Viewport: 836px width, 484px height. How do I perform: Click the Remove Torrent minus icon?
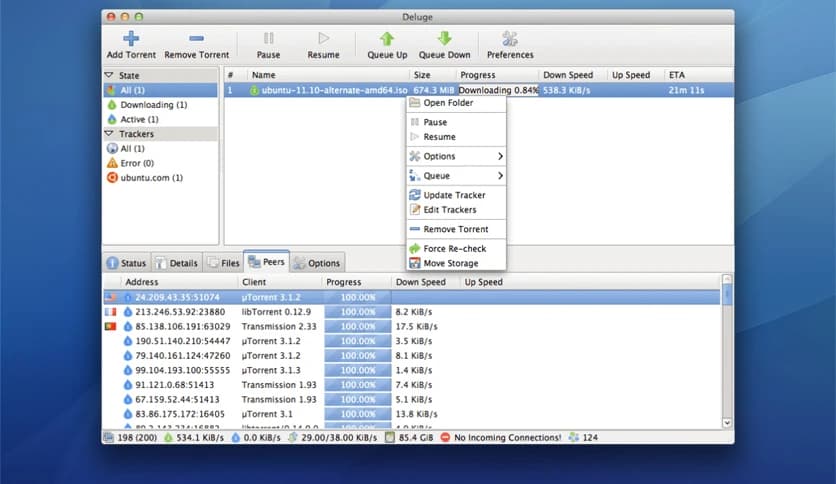pyautogui.click(x=196, y=38)
